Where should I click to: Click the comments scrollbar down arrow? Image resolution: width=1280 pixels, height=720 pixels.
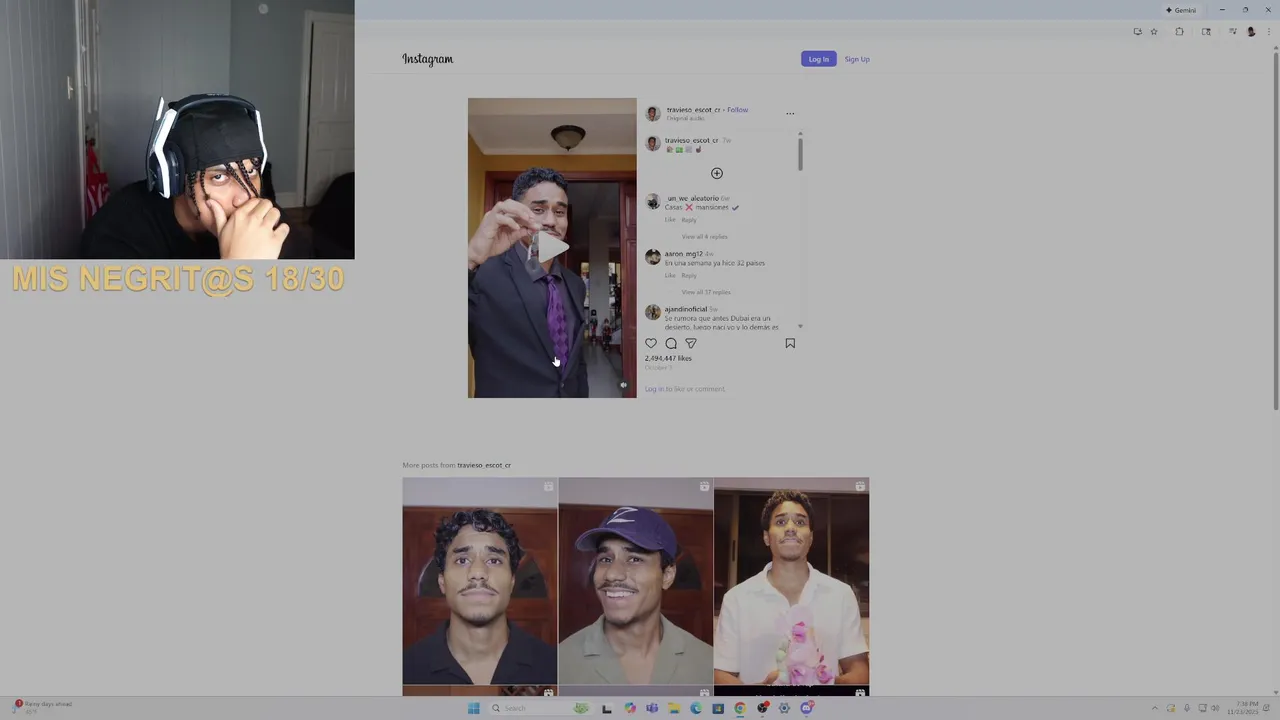pos(800,327)
